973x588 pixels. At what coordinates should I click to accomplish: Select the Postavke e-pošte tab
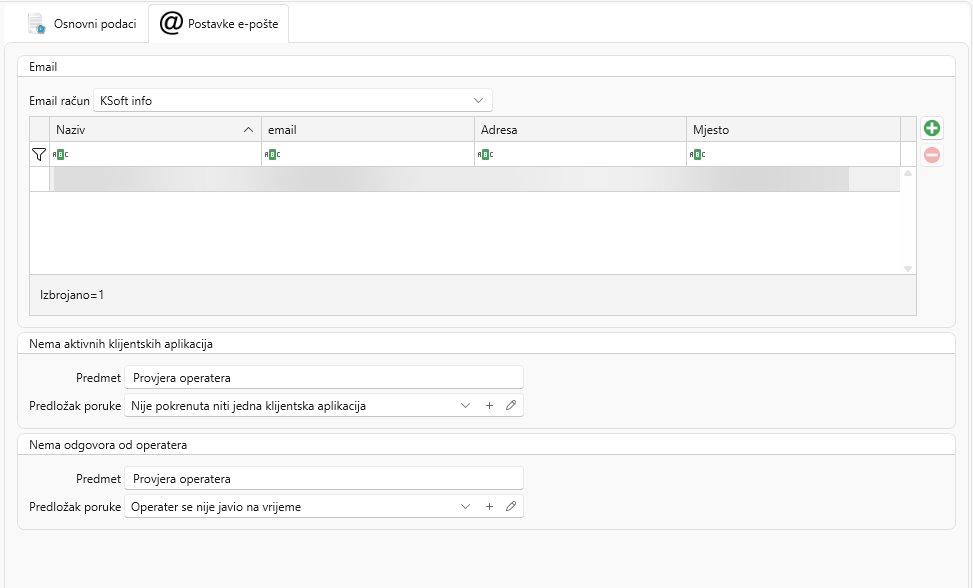(220, 24)
